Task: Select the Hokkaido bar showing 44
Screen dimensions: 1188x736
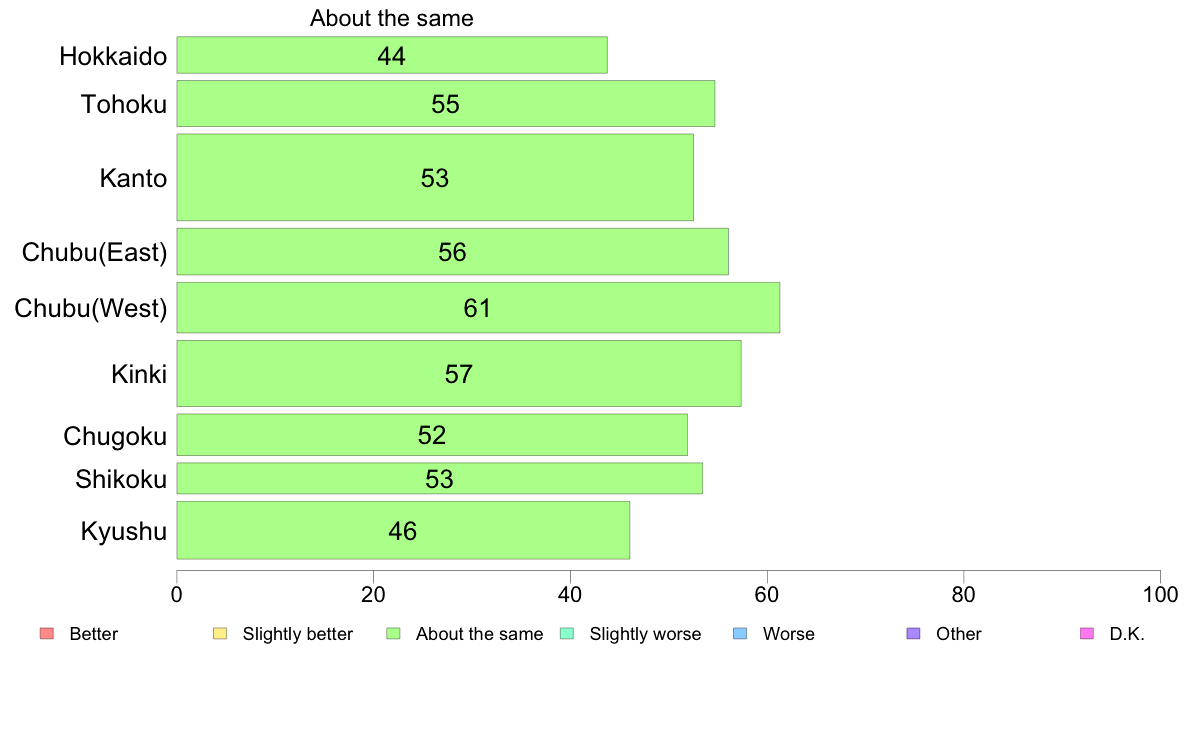Action: (392, 55)
